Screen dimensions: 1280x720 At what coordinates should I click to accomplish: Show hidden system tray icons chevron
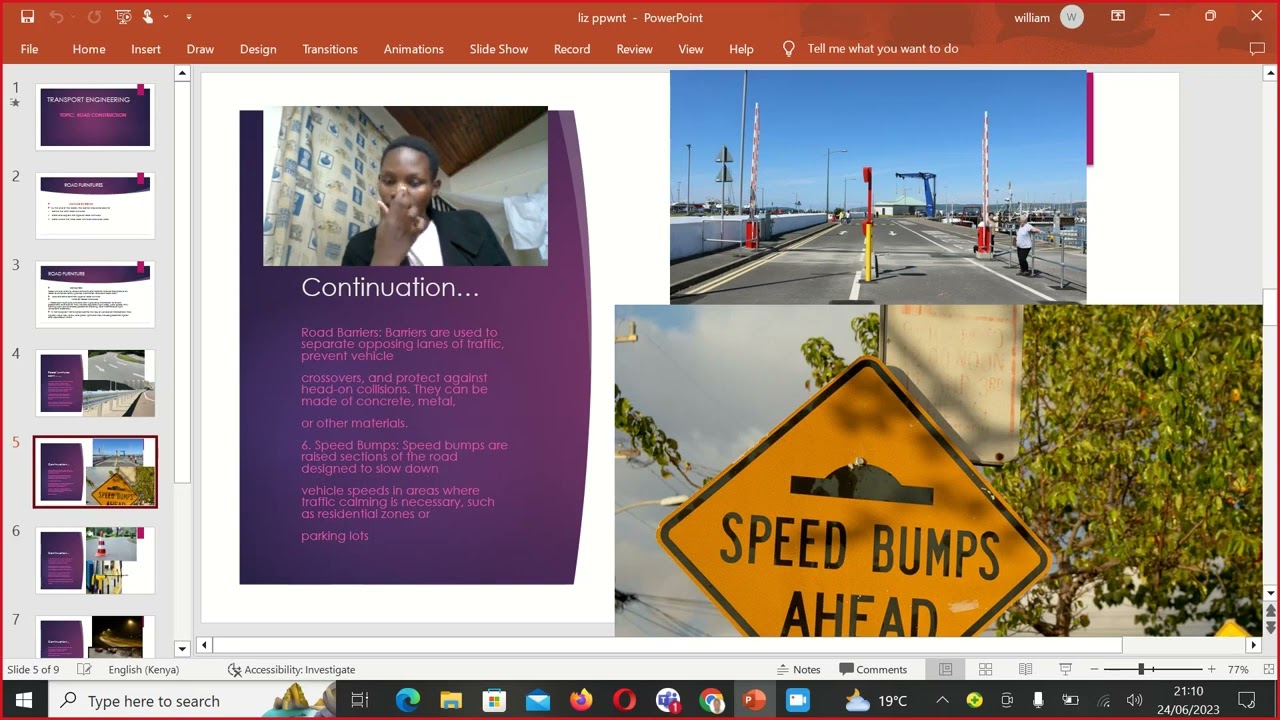tap(943, 701)
